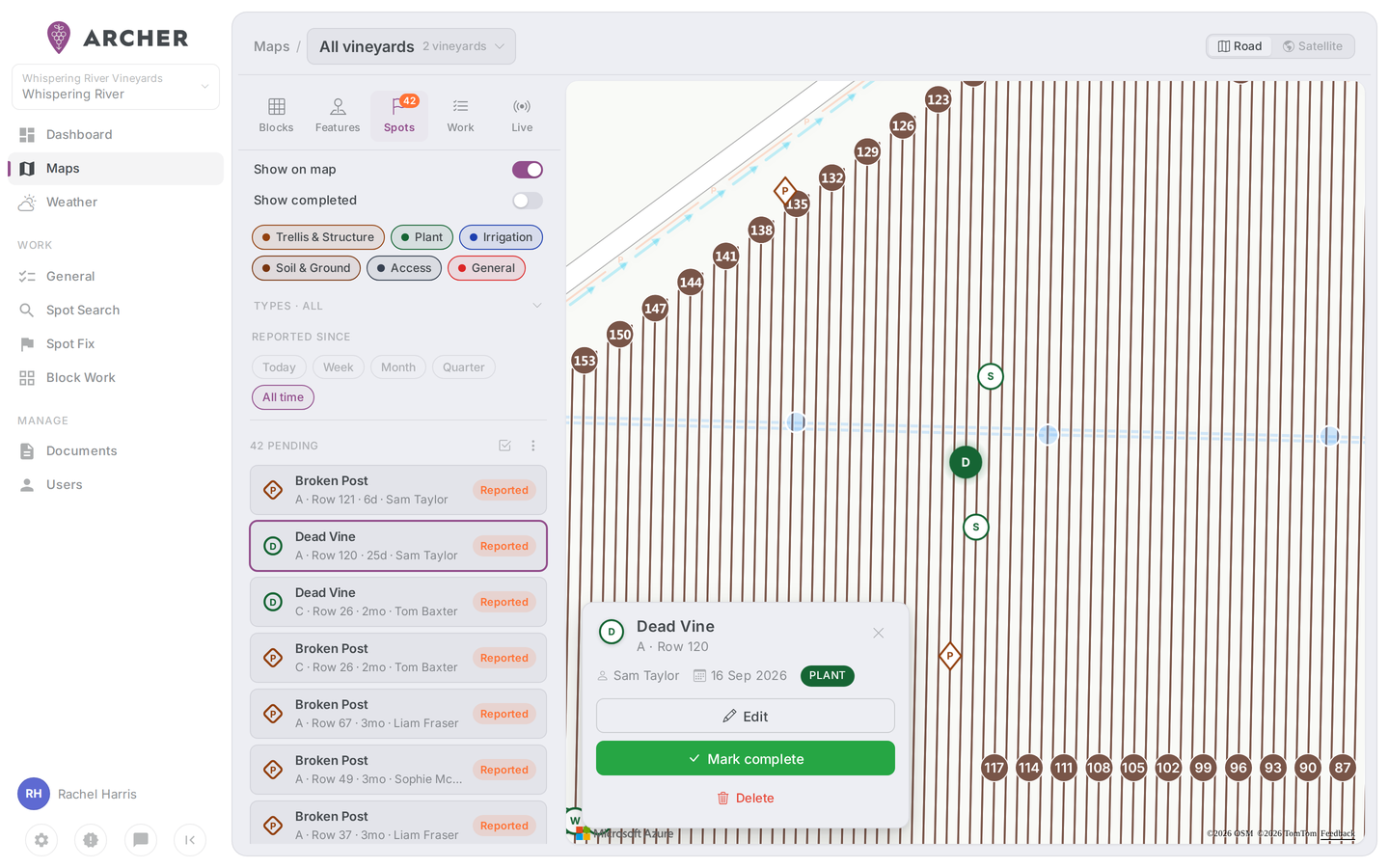Enable Show completed switch

pos(528,201)
